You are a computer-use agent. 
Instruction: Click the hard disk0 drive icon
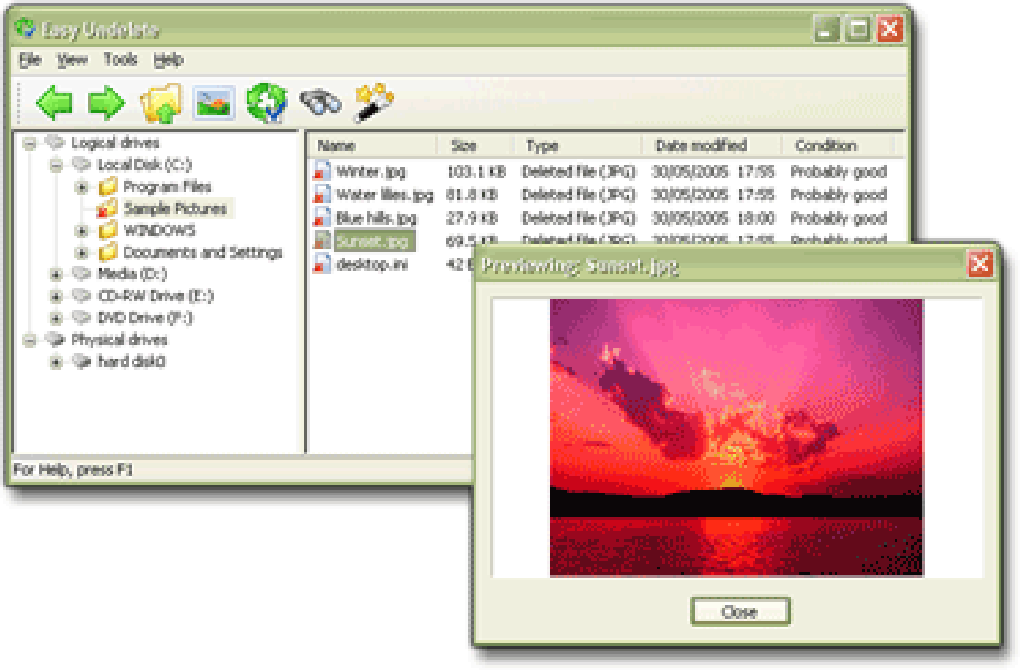(81, 360)
